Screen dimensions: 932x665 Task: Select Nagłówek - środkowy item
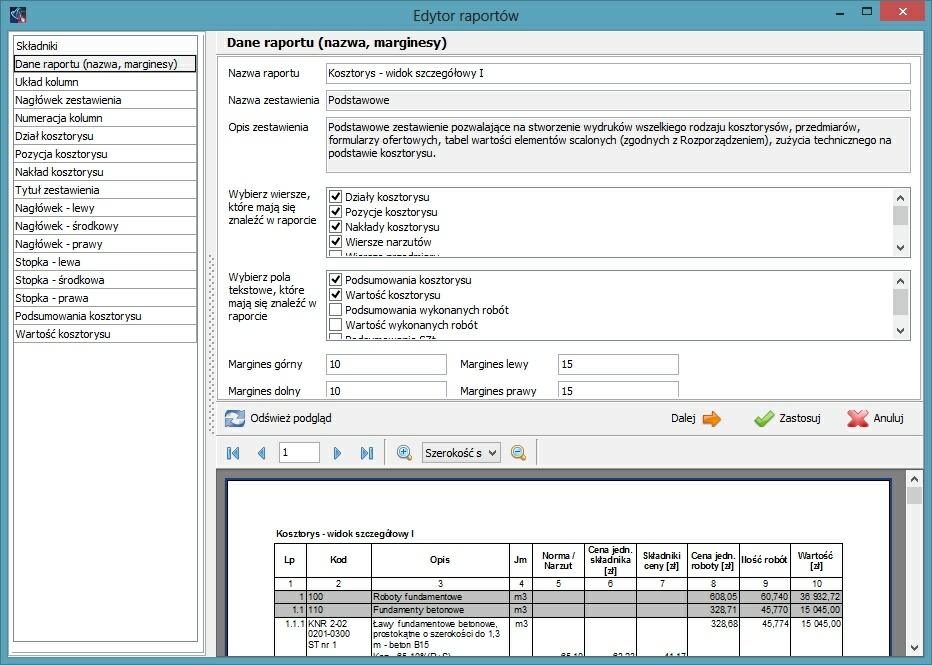tap(105, 226)
